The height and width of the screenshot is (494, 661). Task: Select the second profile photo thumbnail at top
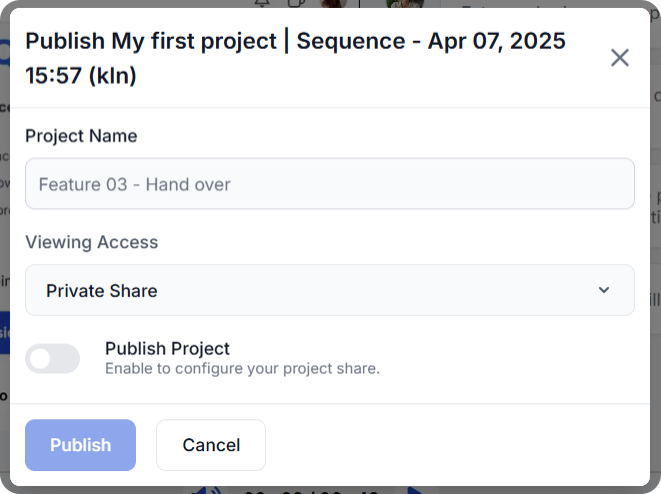(405, 3)
